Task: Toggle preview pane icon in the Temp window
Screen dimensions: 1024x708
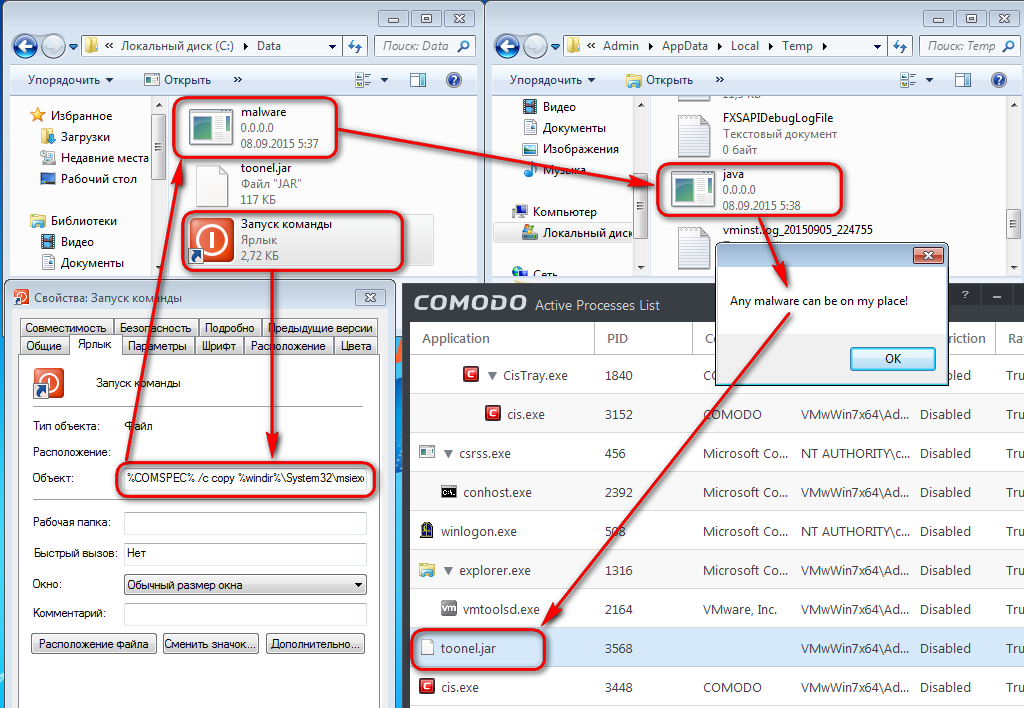Action: pos(963,80)
